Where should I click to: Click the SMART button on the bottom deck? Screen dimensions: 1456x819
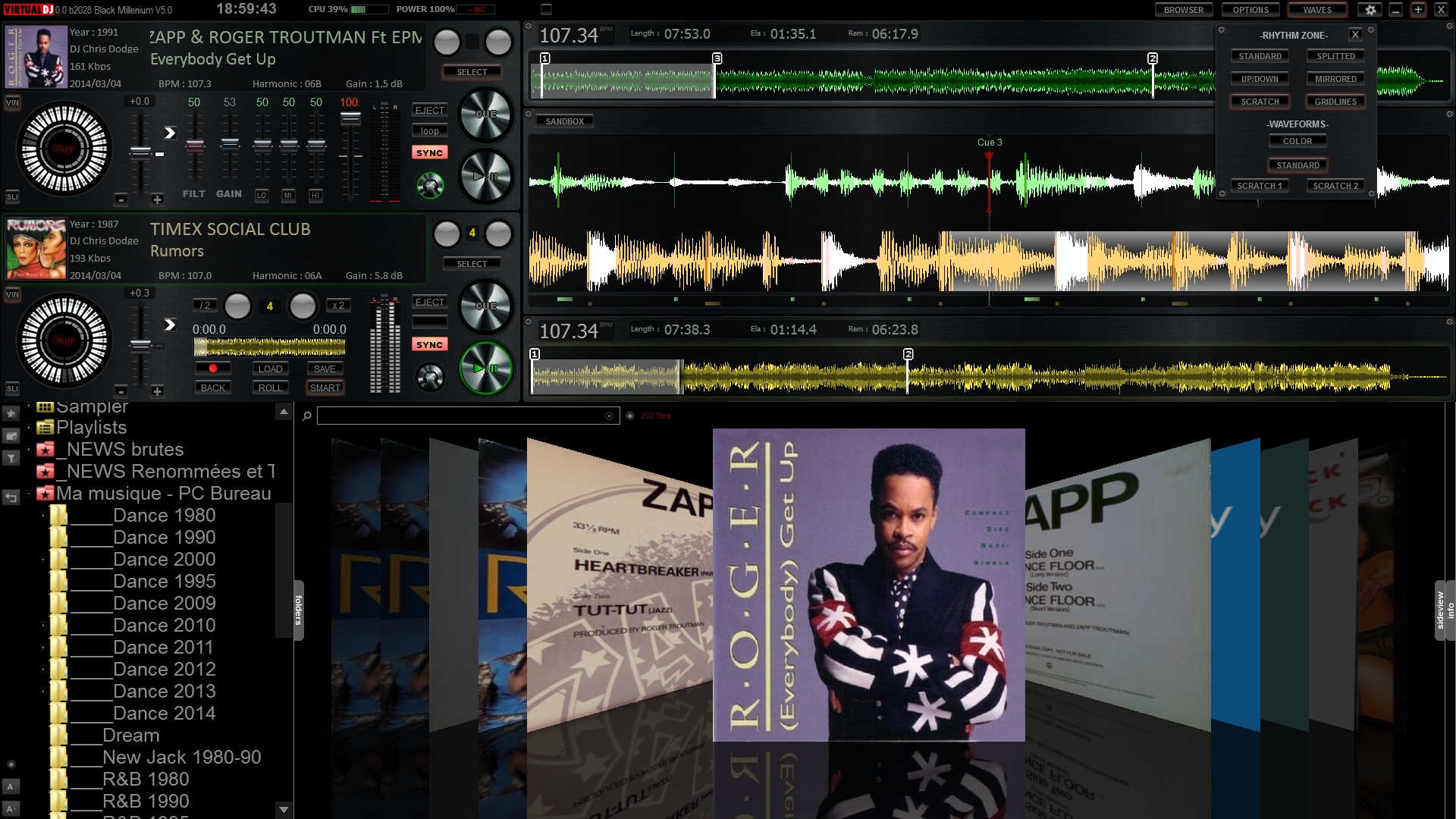[x=325, y=388]
